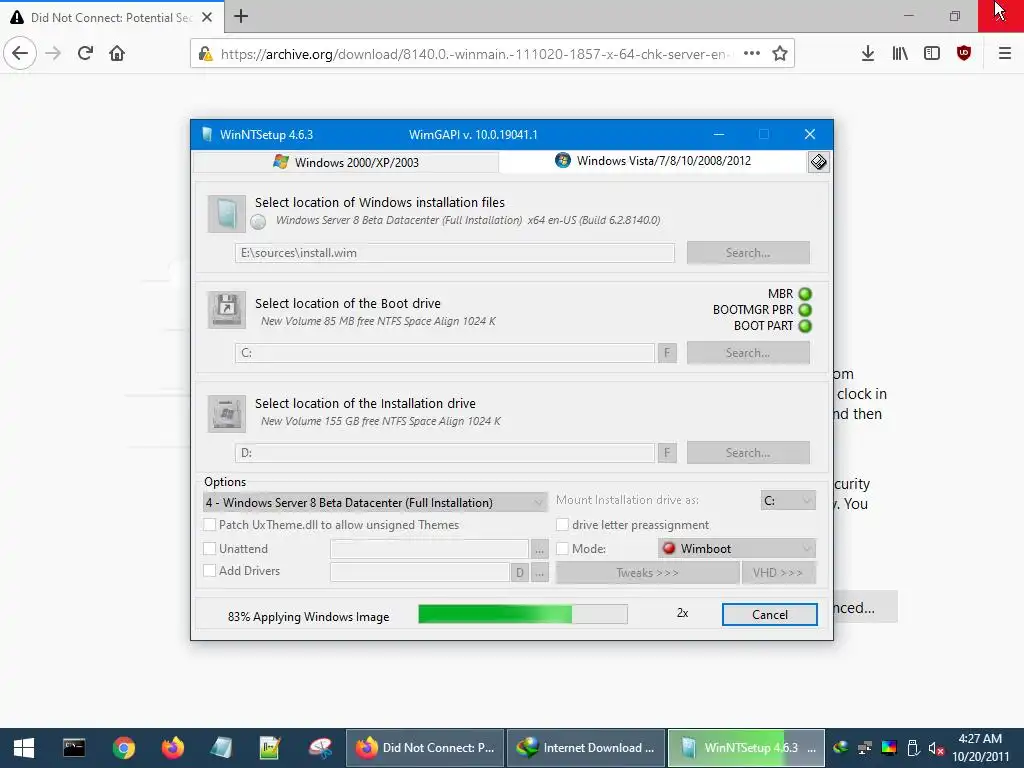Click Search button for Installation drive
This screenshot has width=1024, height=768.
pos(748,453)
